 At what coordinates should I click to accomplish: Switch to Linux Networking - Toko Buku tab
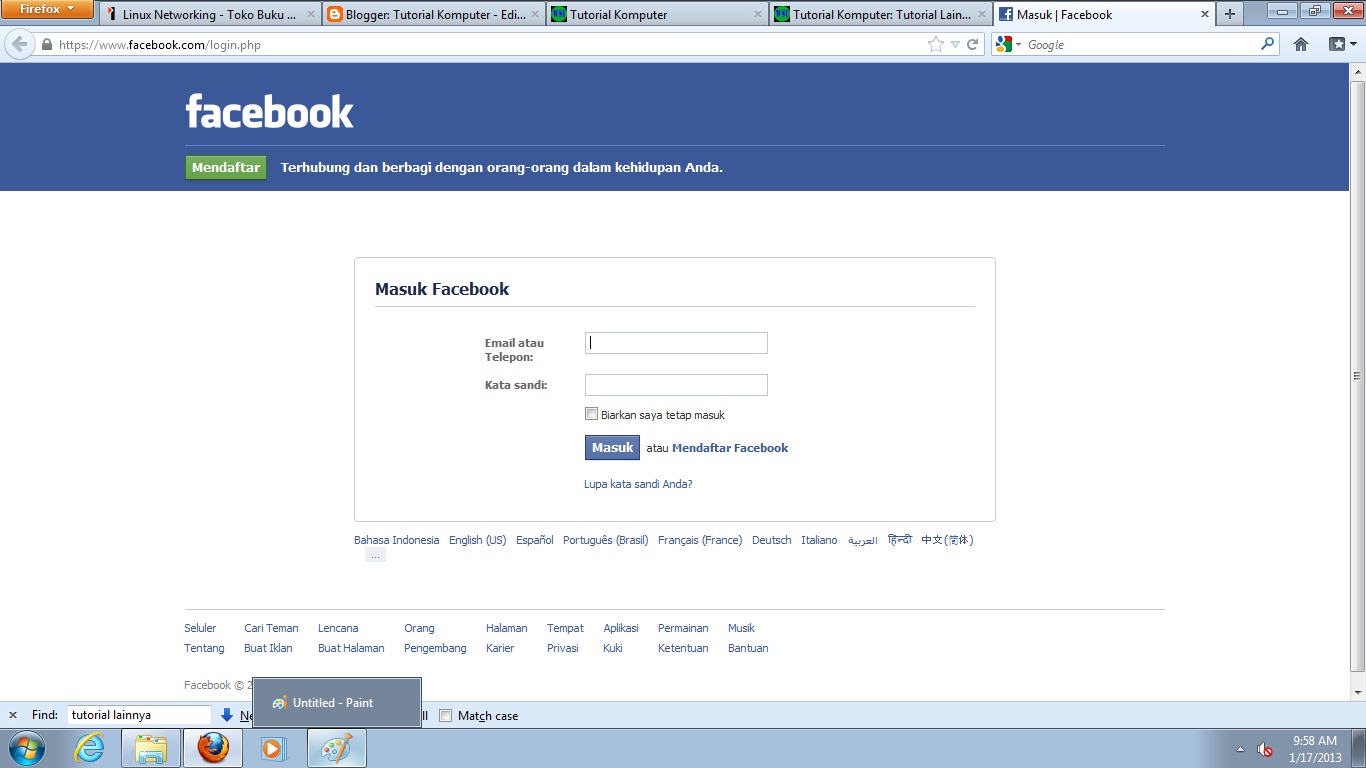(210, 14)
